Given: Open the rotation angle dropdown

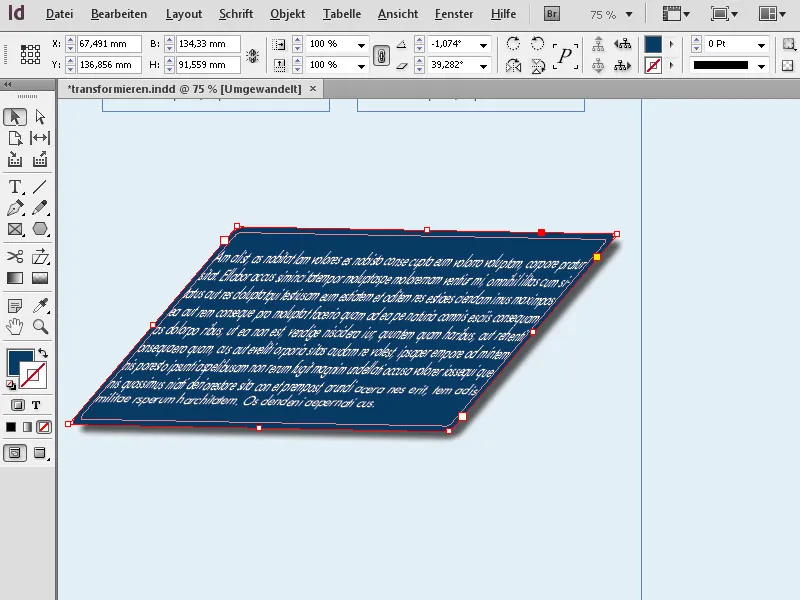Looking at the screenshot, I should coord(485,44).
